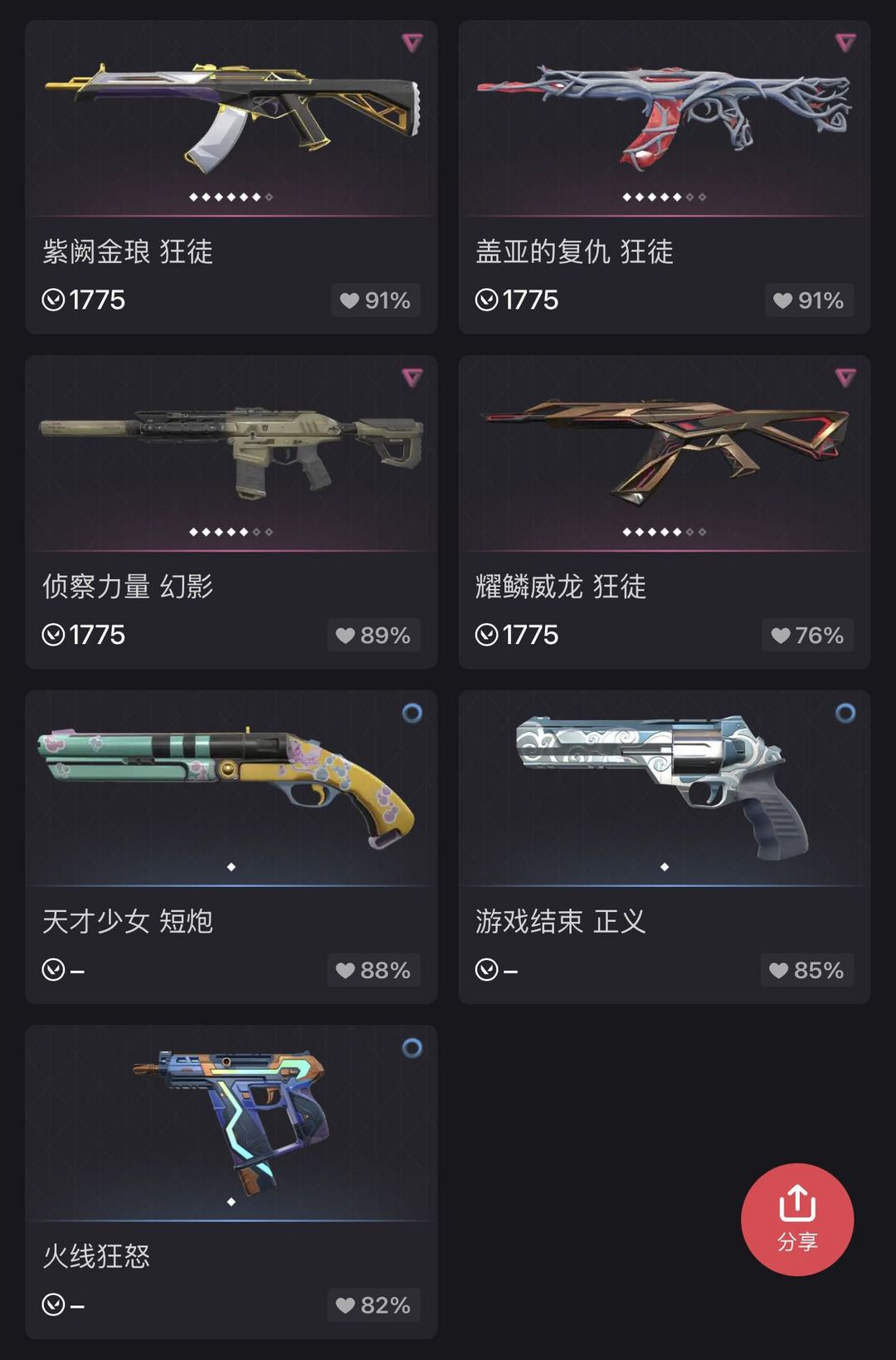Screen dimensions: 896x1360
Task: Like 盖亚的复仇 狂徒 via its 91% heart
Action: pyautogui.click(x=809, y=300)
